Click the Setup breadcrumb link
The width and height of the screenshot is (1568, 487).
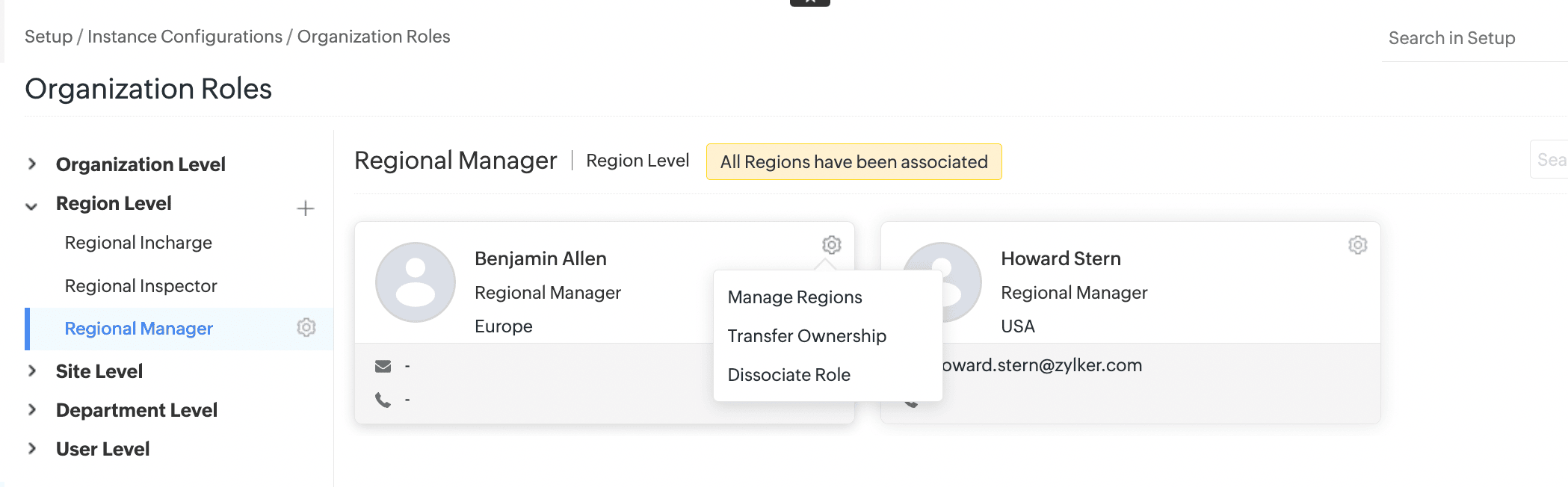(49, 37)
